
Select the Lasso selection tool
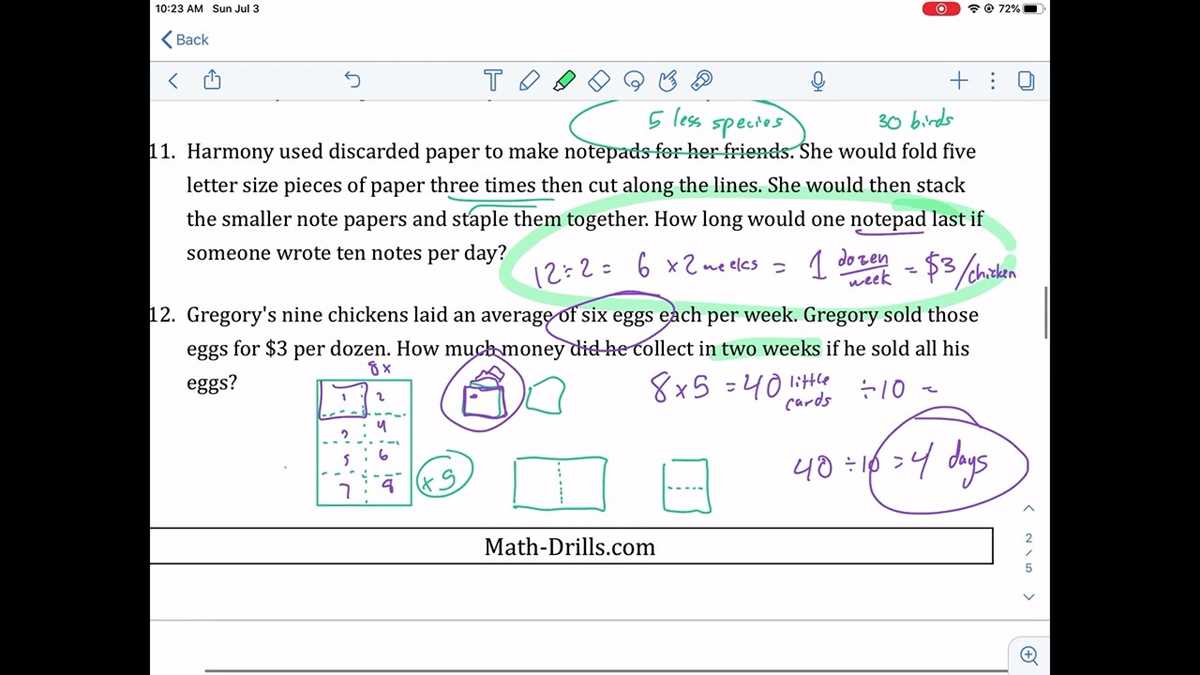tap(633, 81)
